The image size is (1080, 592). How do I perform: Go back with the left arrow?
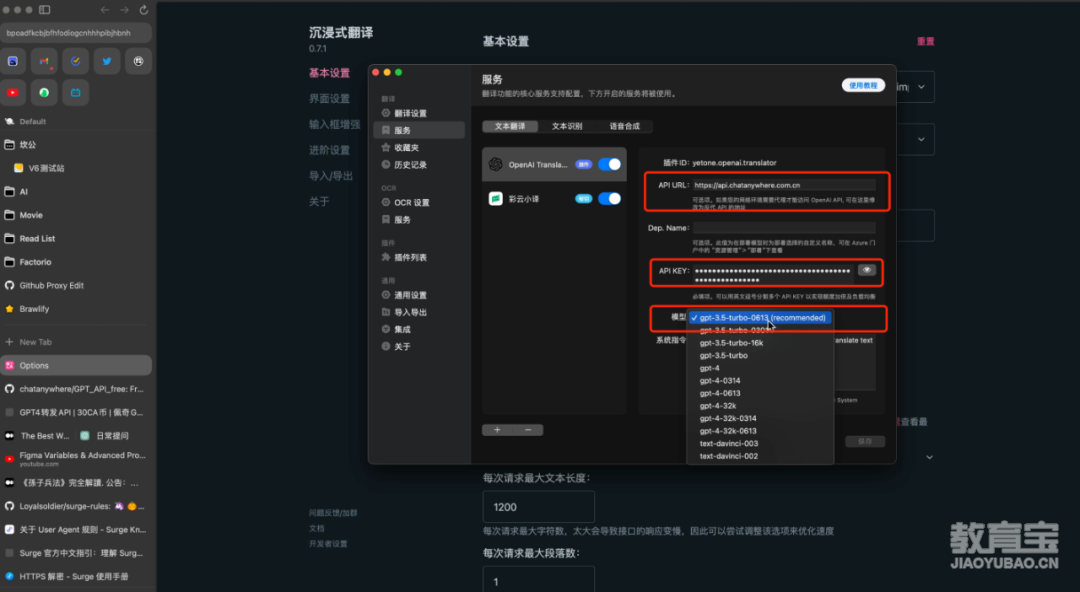[x=105, y=10]
